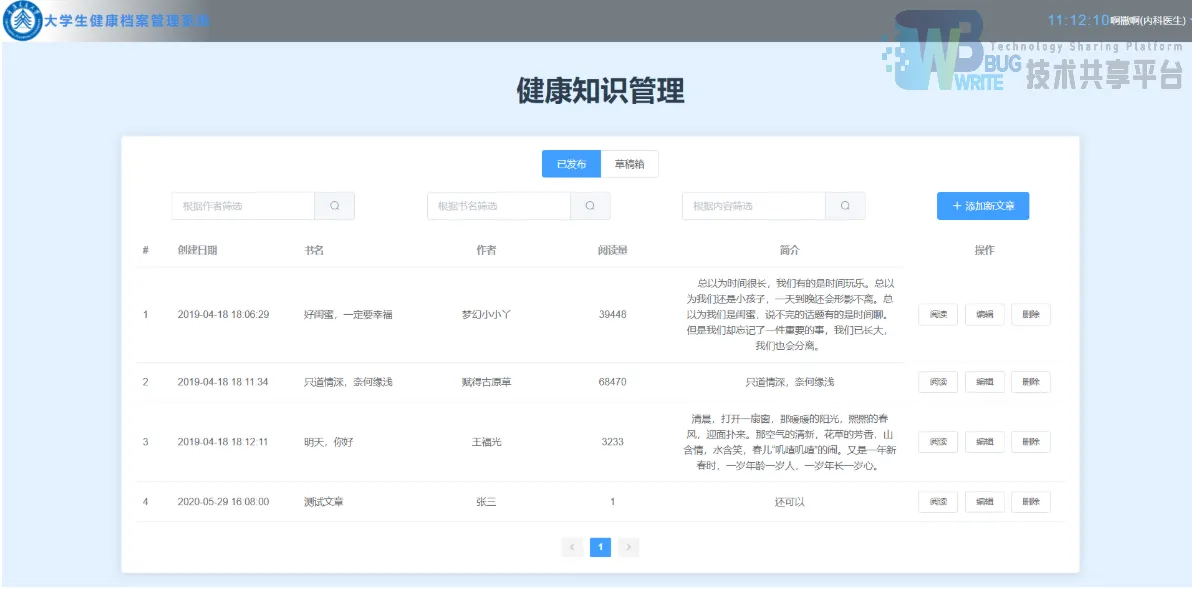Go to next page arrow

coord(629,547)
